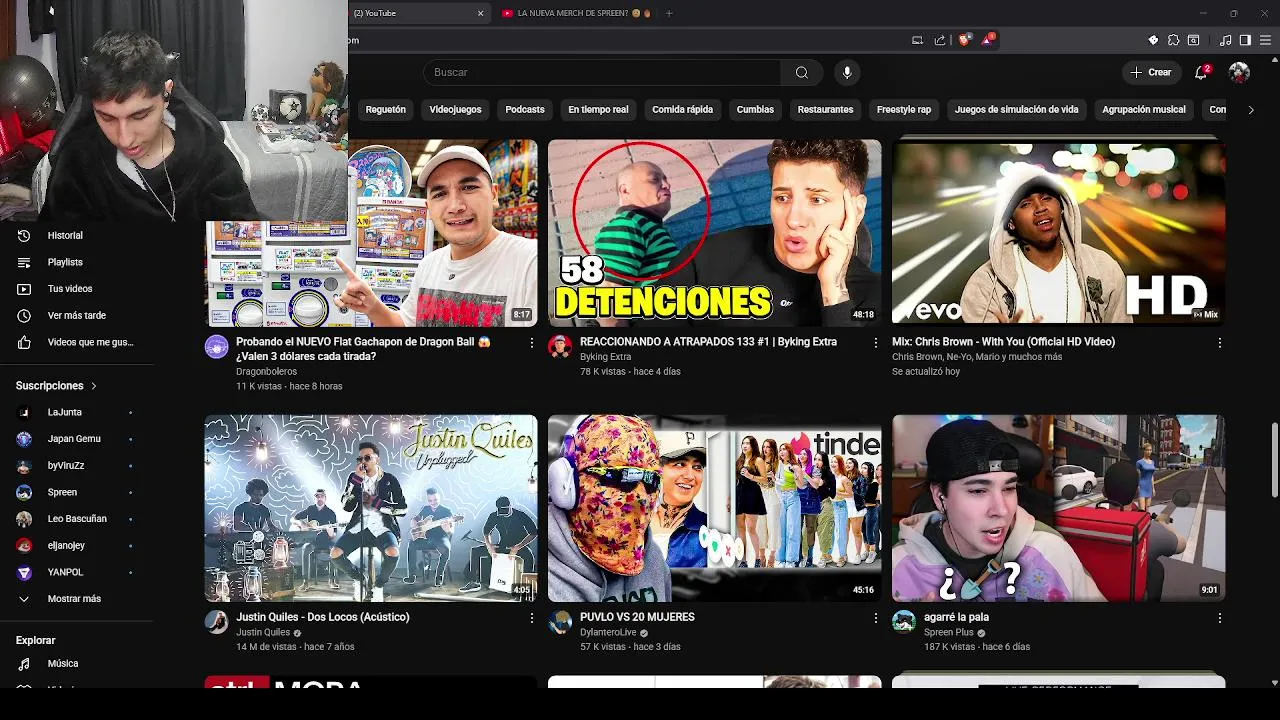Open the DylanteroLive channel link
Image resolution: width=1280 pixels, height=720 pixels.
click(x=608, y=633)
